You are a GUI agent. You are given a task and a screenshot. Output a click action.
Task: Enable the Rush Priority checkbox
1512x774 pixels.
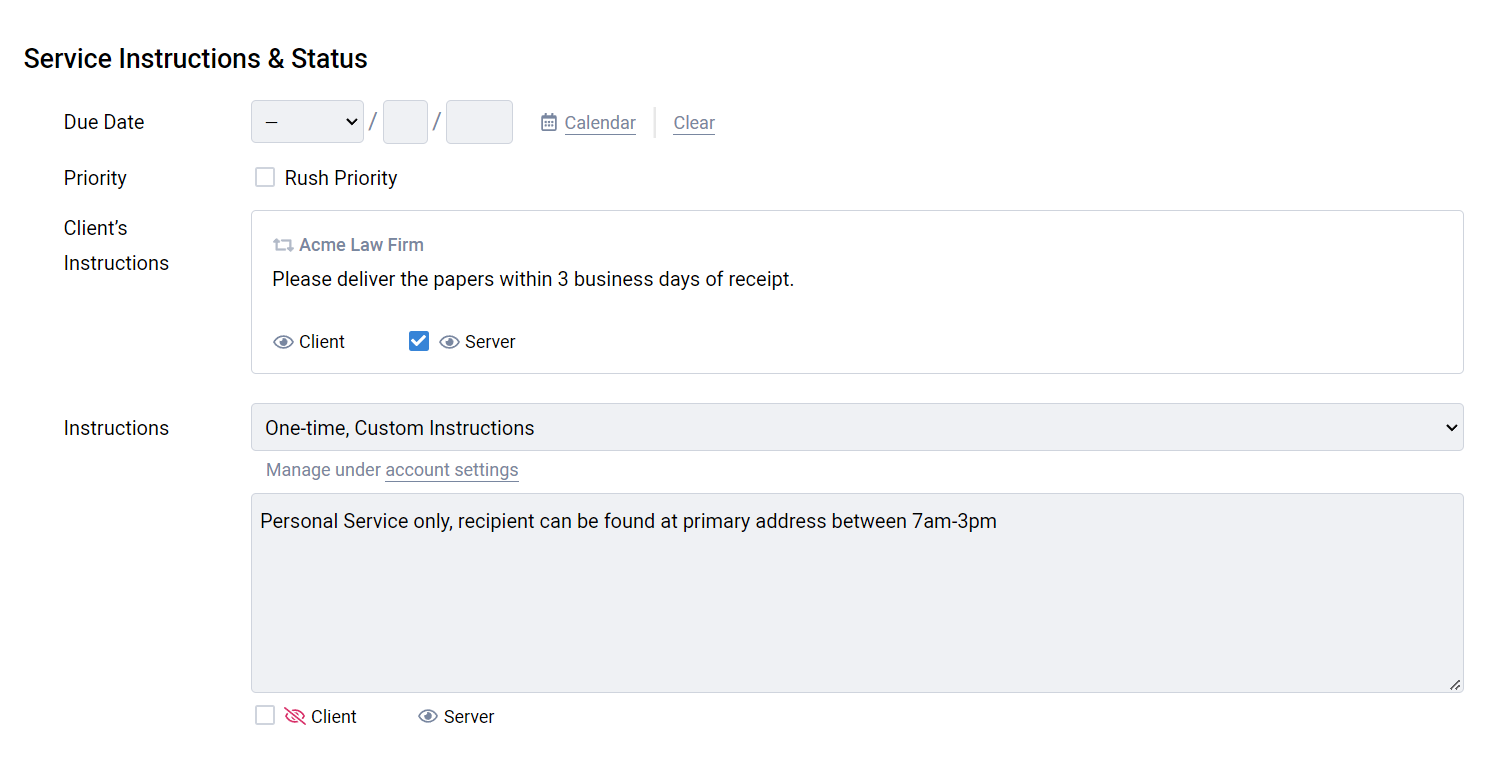pos(265,178)
